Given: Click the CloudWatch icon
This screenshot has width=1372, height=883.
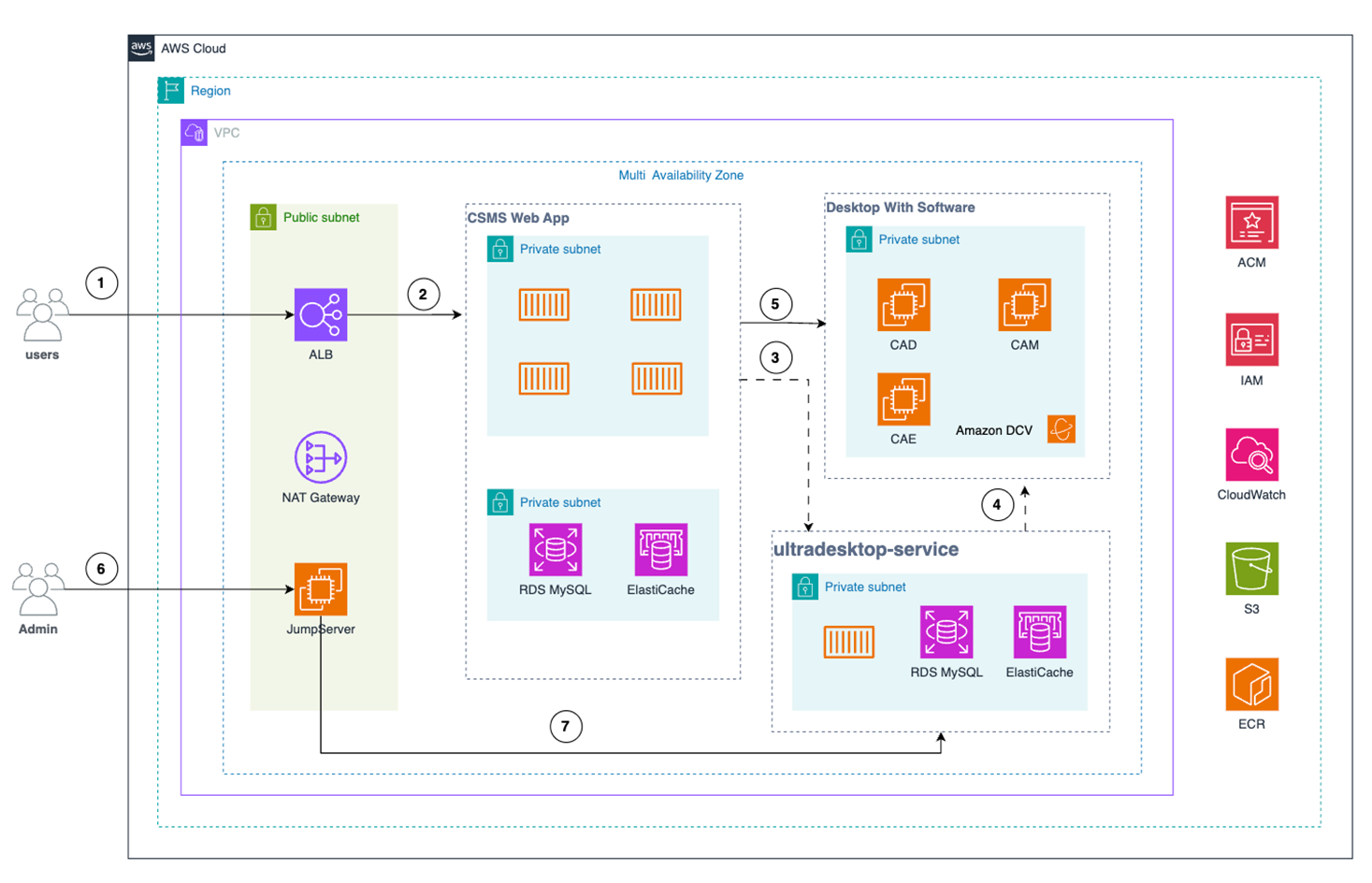Looking at the screenshot, I should [x=1252, y=455].
